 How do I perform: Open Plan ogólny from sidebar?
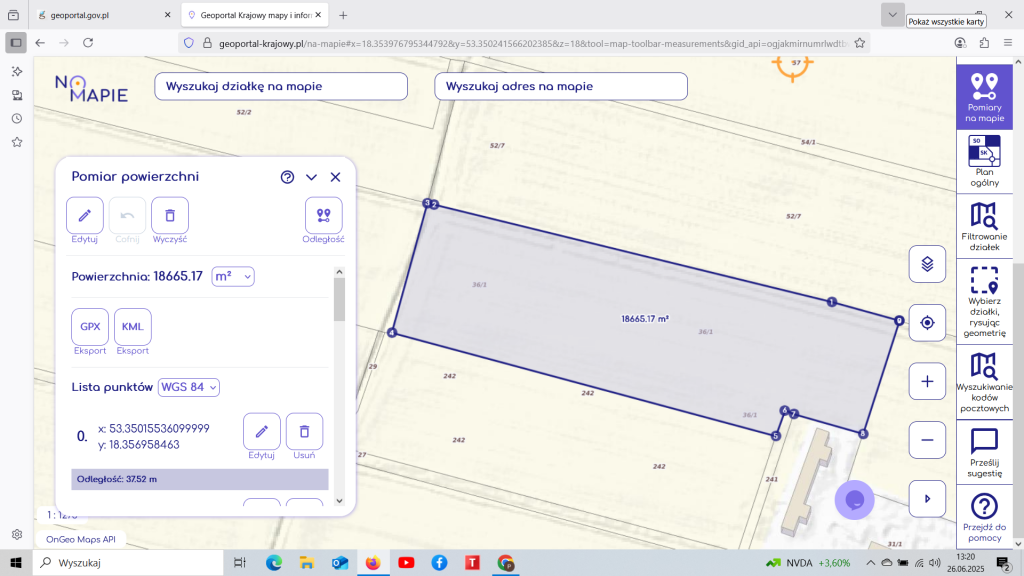click(x=984, y=160)
